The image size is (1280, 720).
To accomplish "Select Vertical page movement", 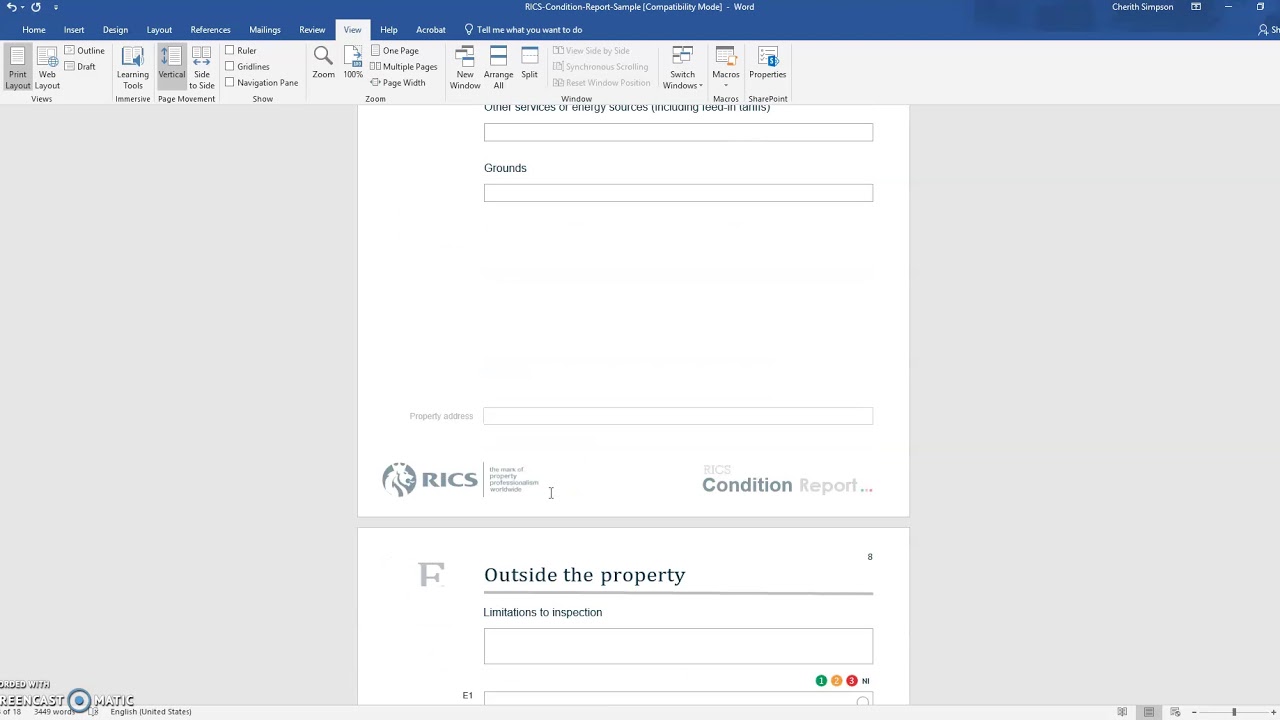I will click(x=171, y=68).
